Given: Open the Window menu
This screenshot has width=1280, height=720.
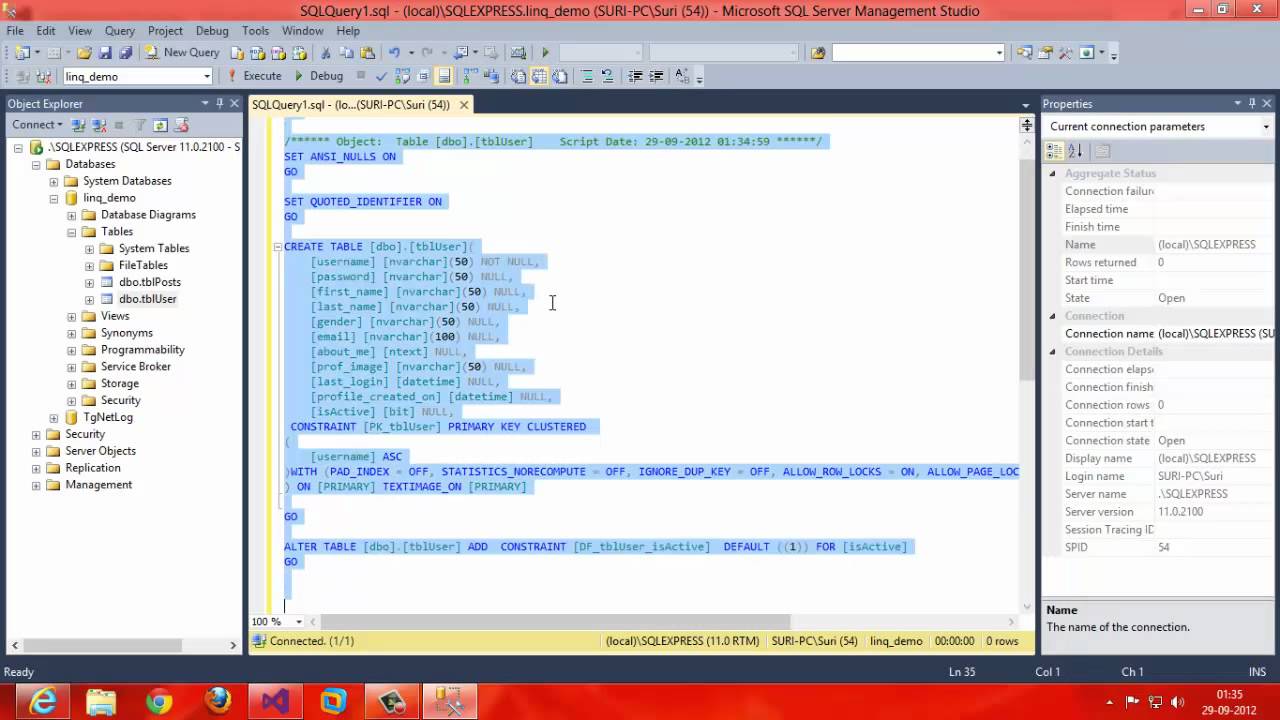Looking at the screenshot, I should point(302,31).
